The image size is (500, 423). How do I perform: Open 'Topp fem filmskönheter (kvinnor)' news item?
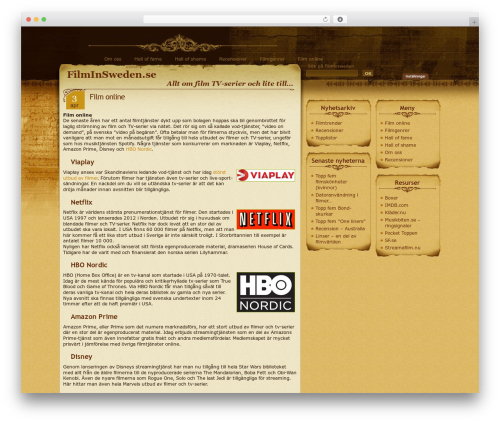(331, 182)
